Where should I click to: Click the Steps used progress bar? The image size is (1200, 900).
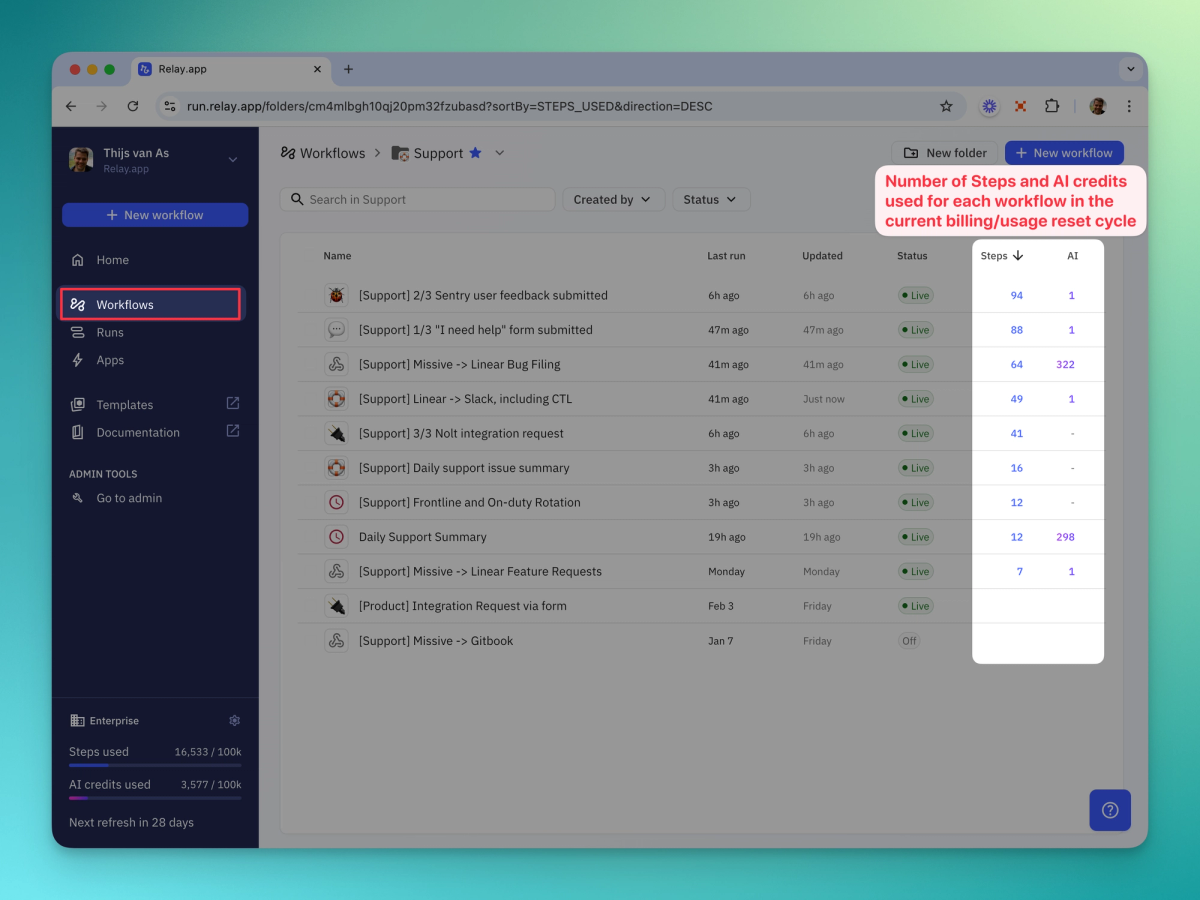[155, 766]
